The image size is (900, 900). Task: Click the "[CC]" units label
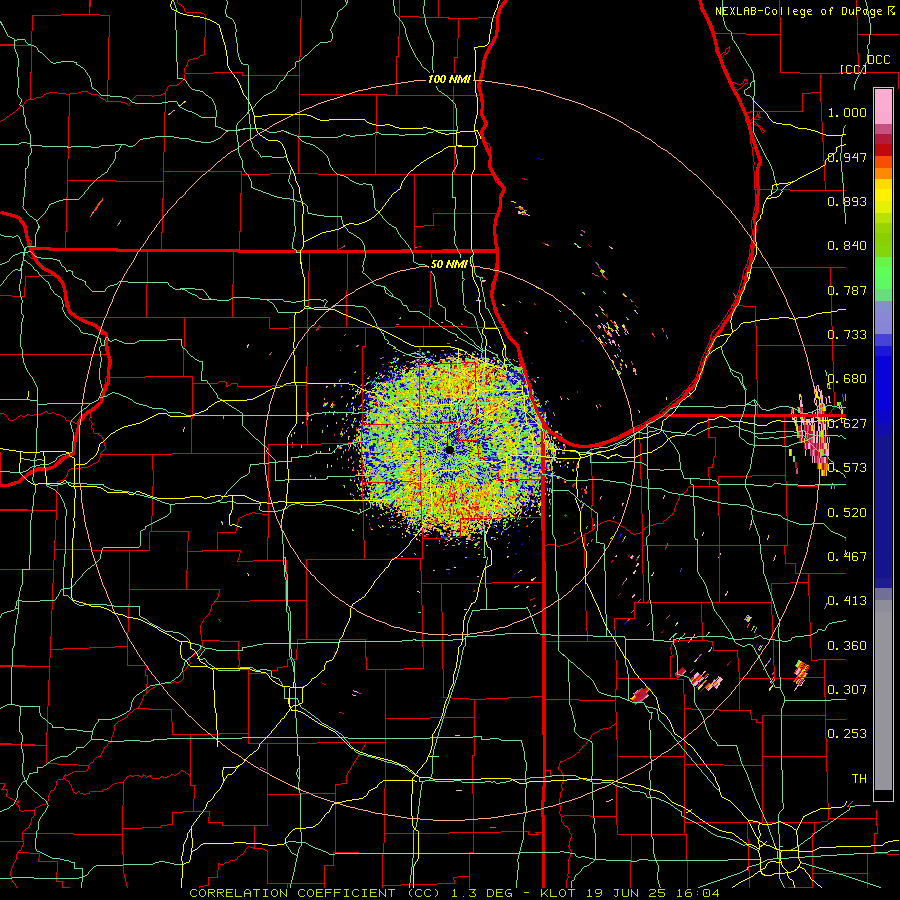click(x=853, y=69)
